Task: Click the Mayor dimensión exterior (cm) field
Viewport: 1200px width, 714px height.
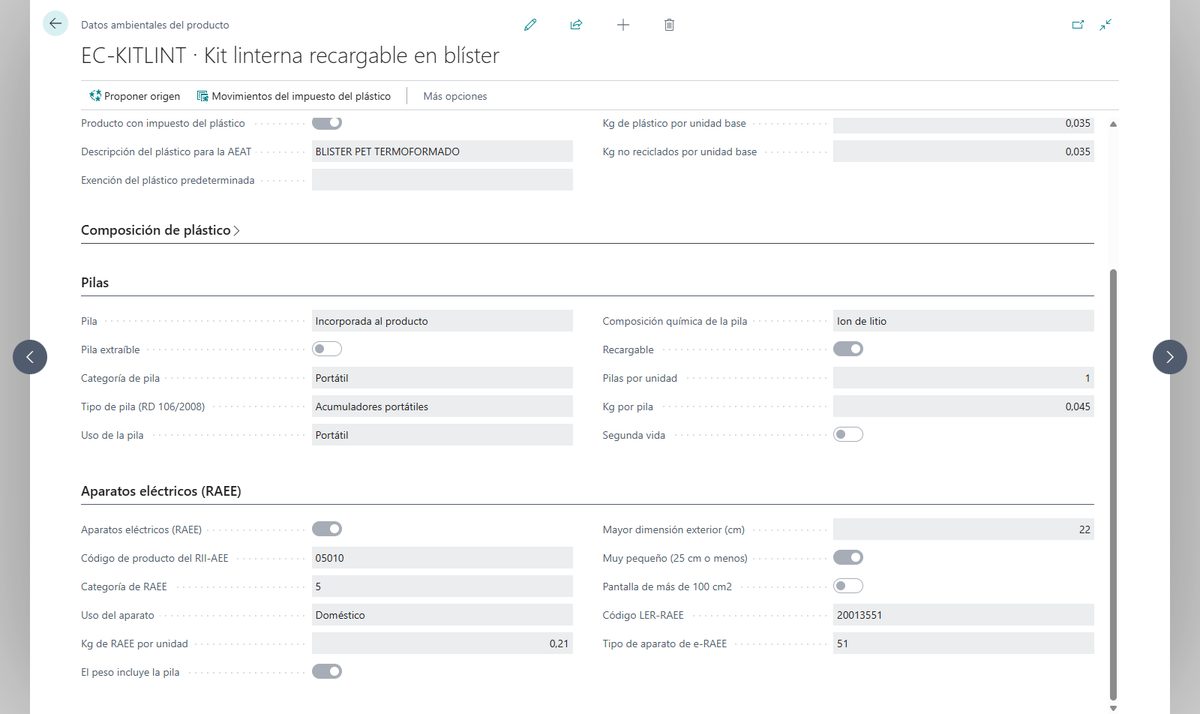Action: pyautogui.click(x=963, y=529)
